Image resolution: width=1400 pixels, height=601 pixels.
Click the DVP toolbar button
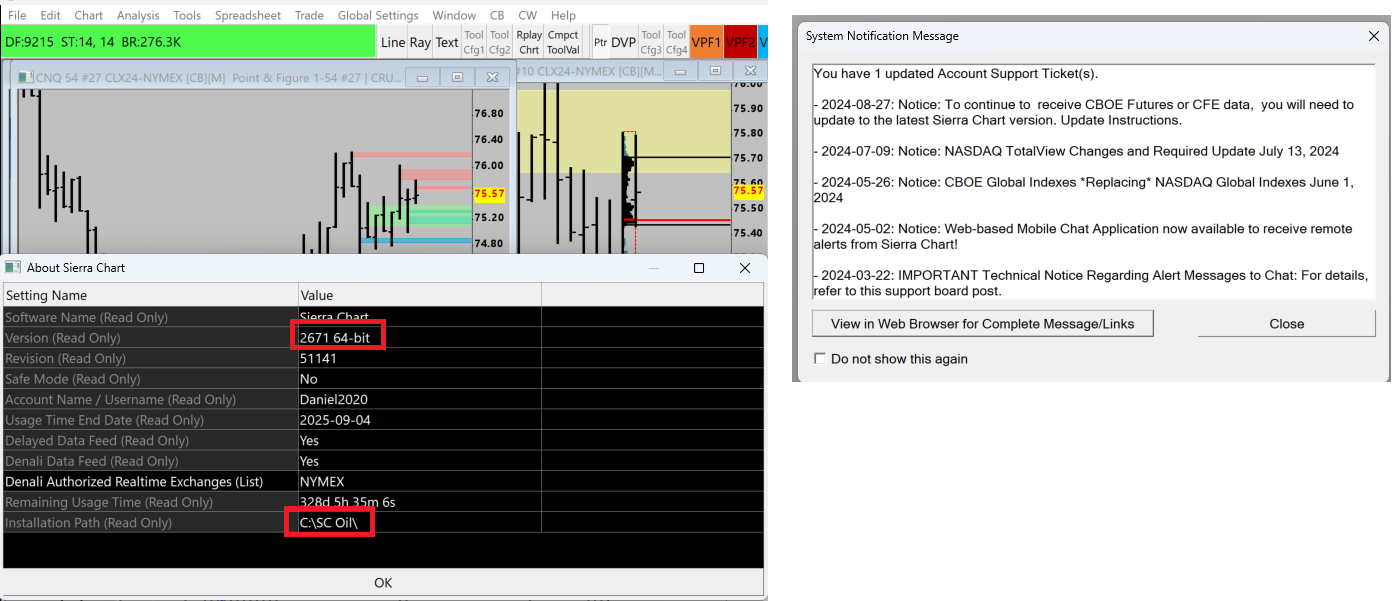(624, 42)
